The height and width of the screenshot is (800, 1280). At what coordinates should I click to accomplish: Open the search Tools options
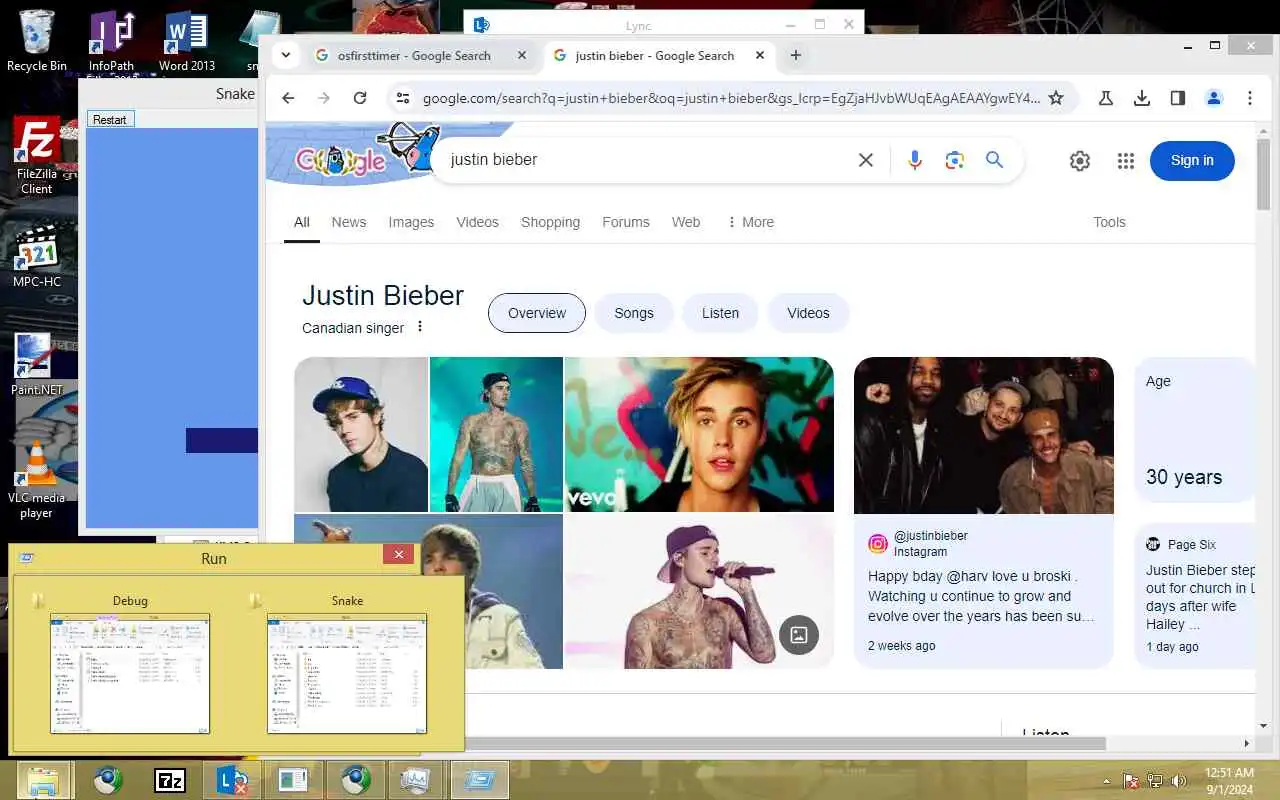(x=1109, y=222)
